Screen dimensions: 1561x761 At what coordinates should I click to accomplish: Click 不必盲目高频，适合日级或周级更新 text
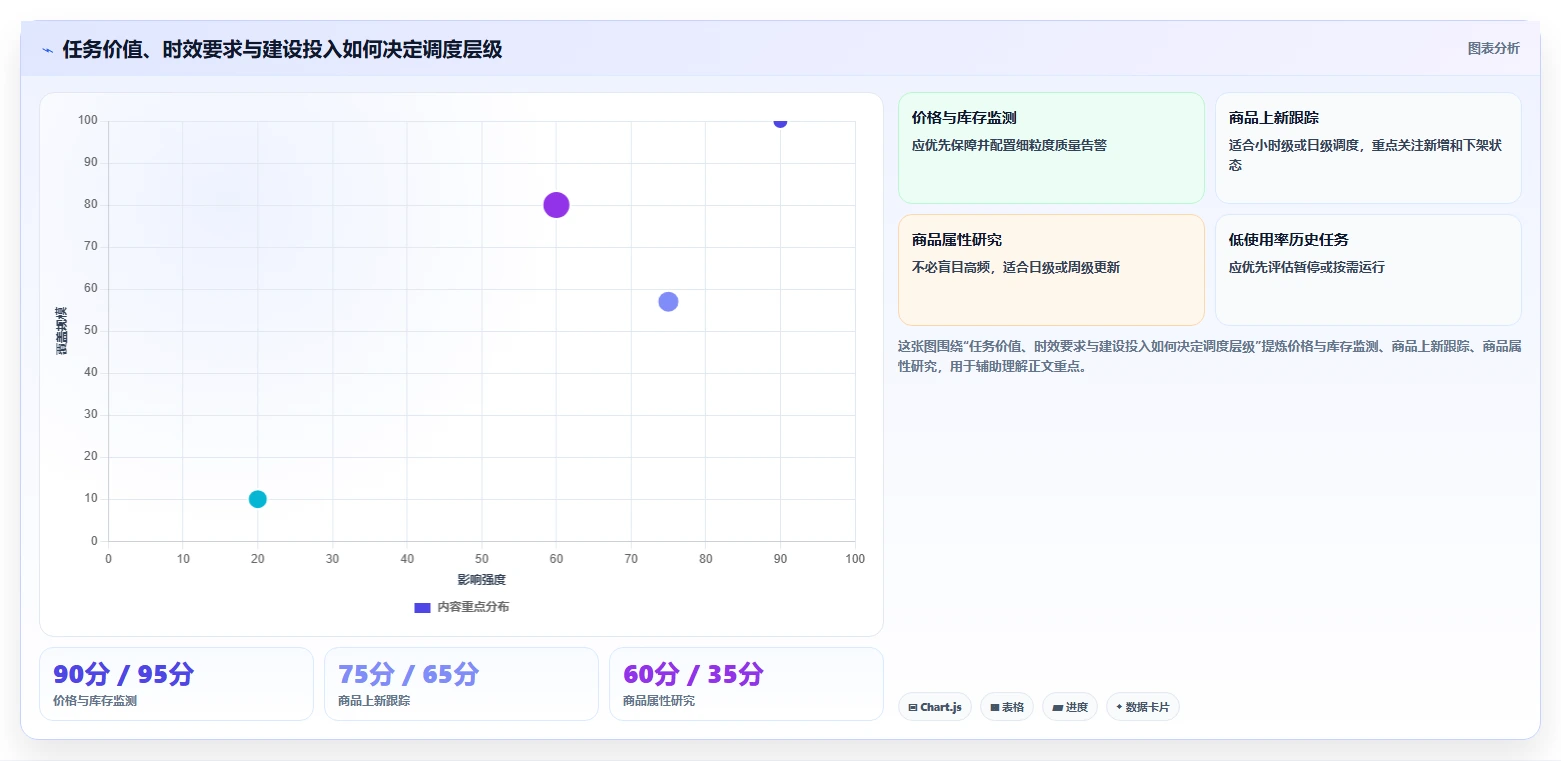(x=1016, y=267)
